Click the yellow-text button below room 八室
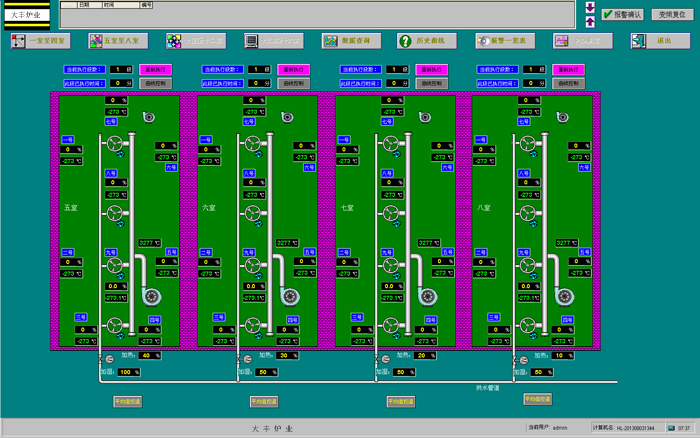The image size is (700, 438). (x=538, y=399)
